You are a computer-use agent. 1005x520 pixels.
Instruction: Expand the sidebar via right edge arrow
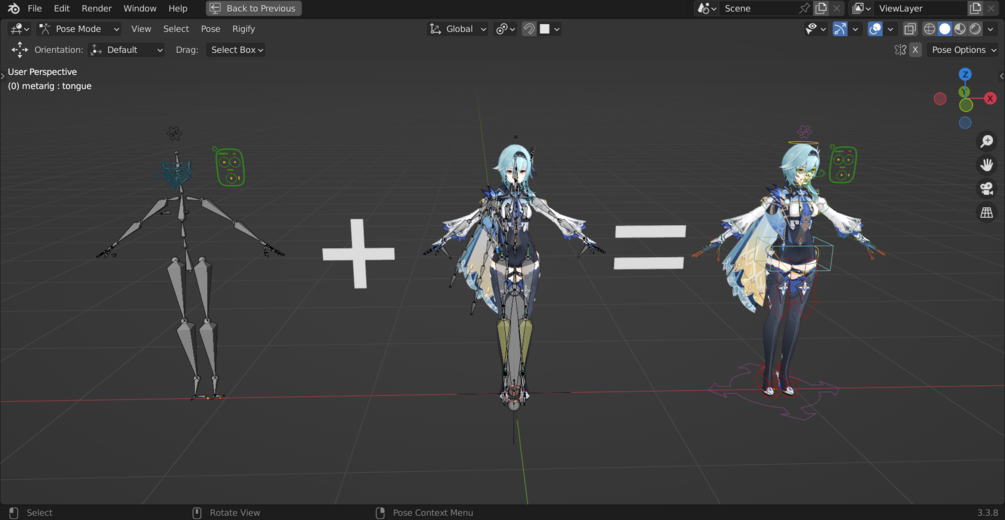tap(1001, 76)
